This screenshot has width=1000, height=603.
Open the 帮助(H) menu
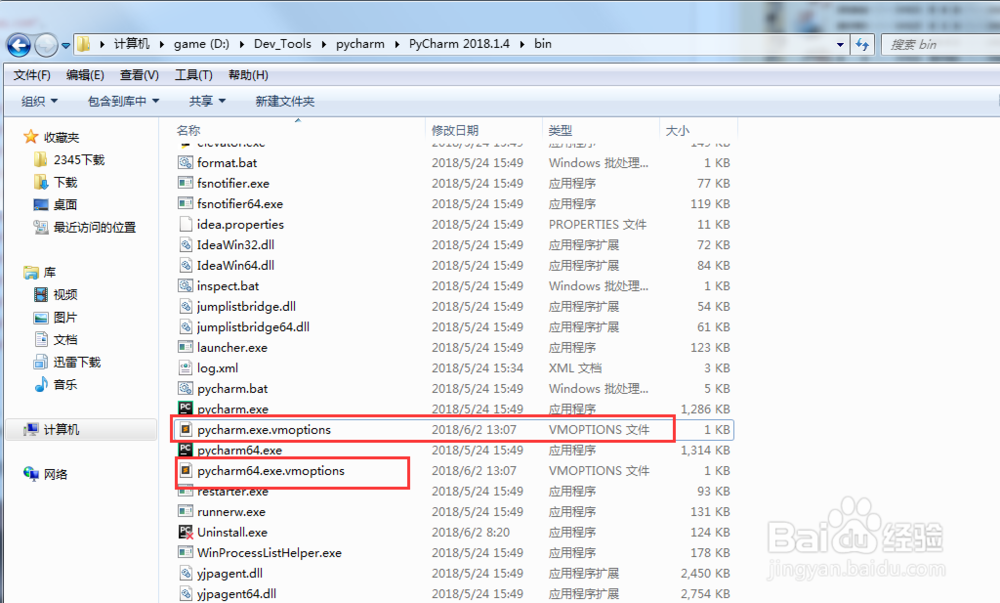click(248, 75)
